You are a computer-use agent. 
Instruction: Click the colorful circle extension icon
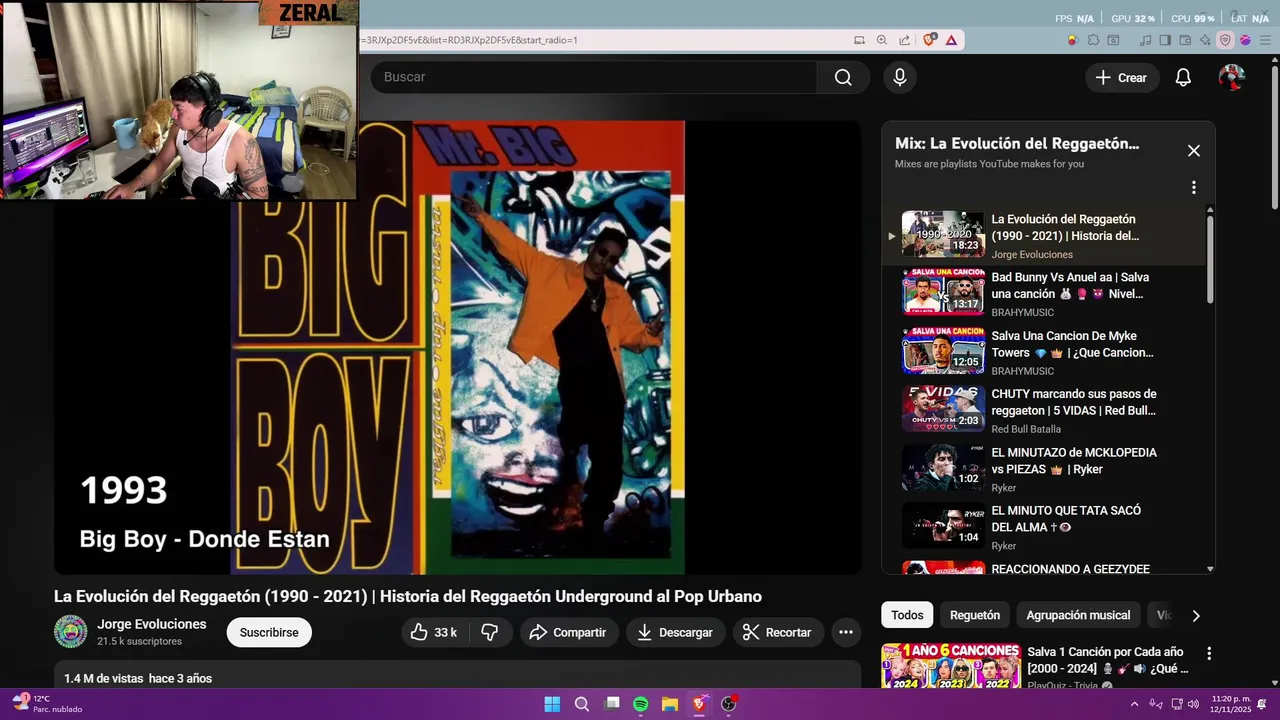pos(1072,40)
